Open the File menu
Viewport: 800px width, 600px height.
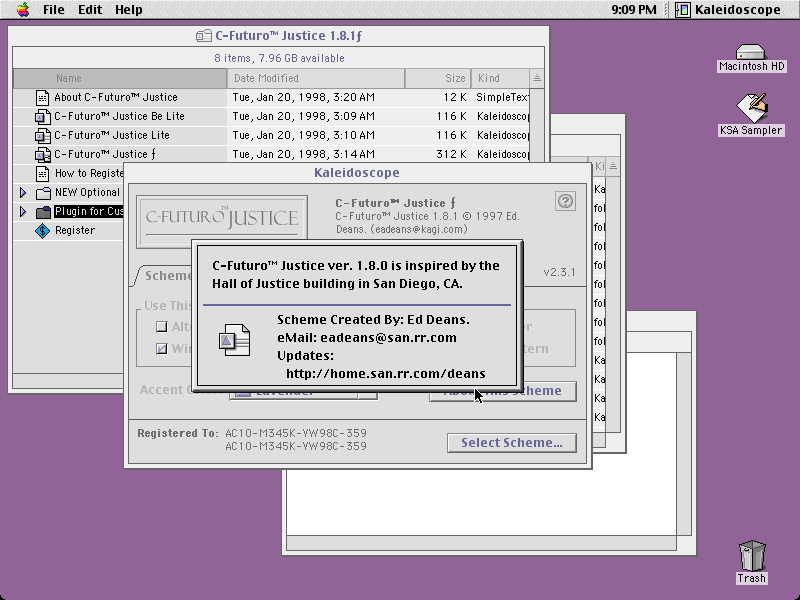click(x=54, y=10)
